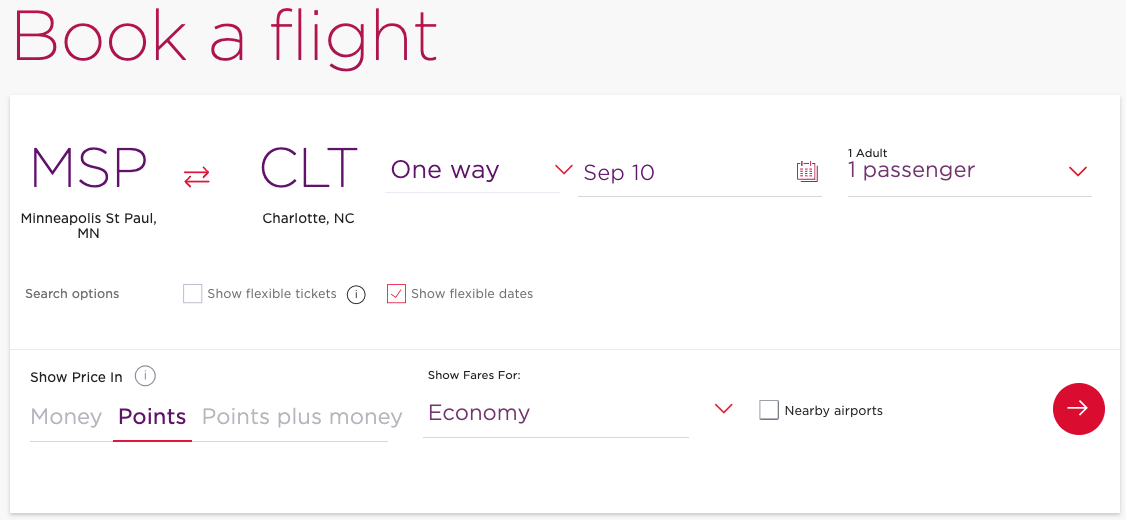Click the Charlotte, NC city label
The height and width of the screenshot is (520, 1126).
(x=308, y=218)
